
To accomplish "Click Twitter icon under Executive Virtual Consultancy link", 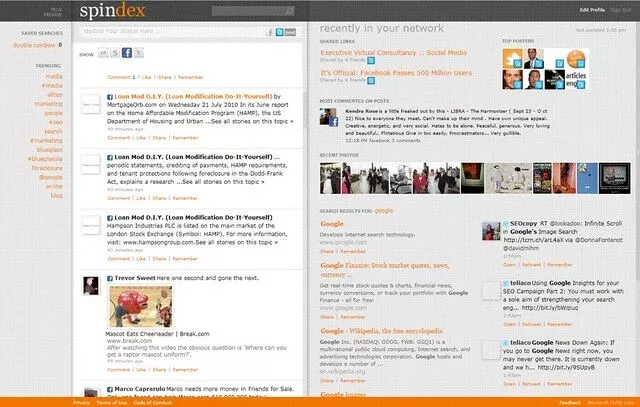I will (371, 60).
